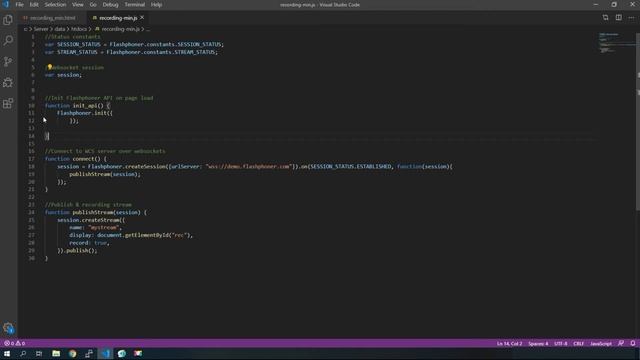The height and width of the screenshot is (360, 640).
Task: Click the htdocs breadcrumb segment
Action: pyautogui.click(x=79, y=29)
